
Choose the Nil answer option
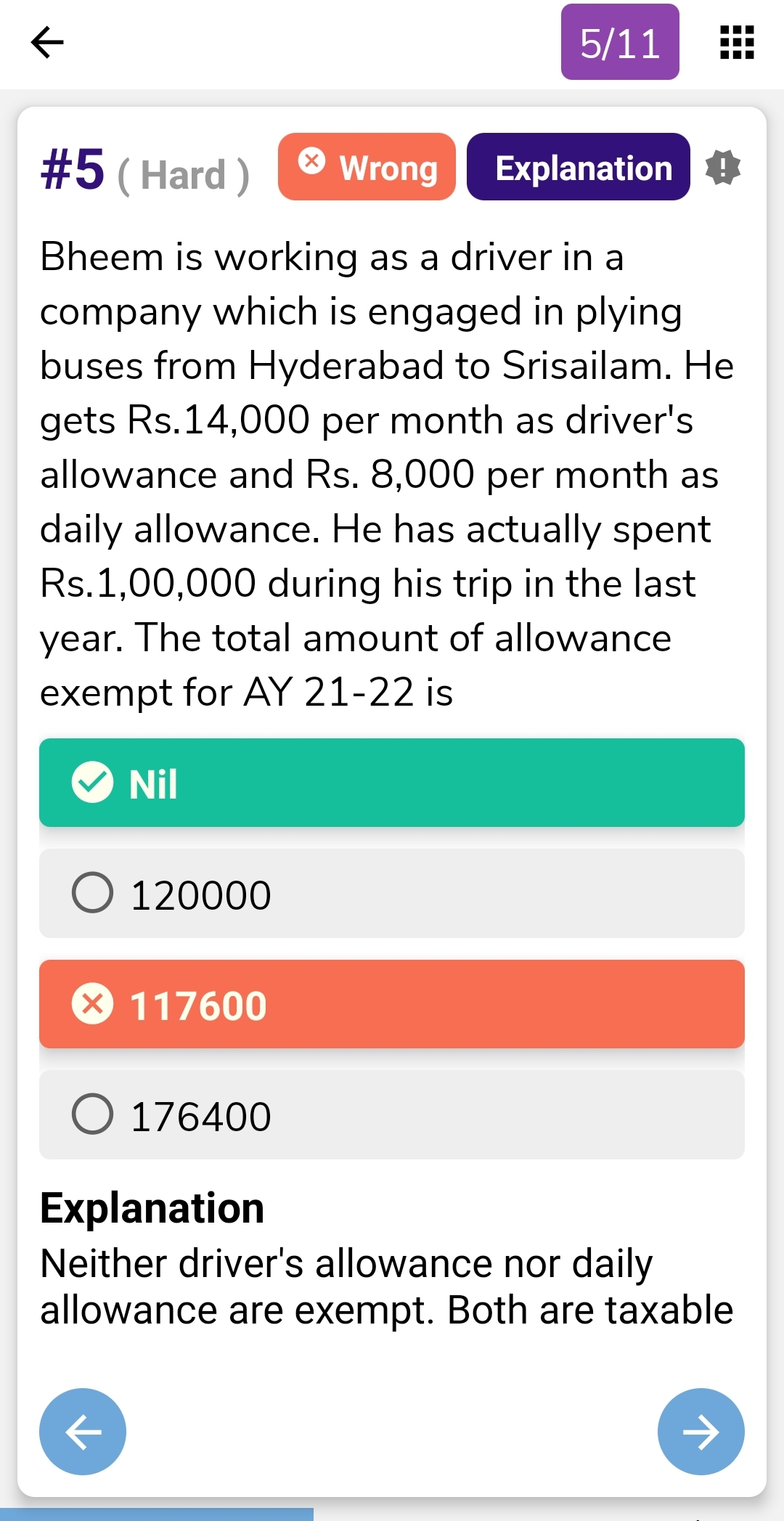pos(392,783)
